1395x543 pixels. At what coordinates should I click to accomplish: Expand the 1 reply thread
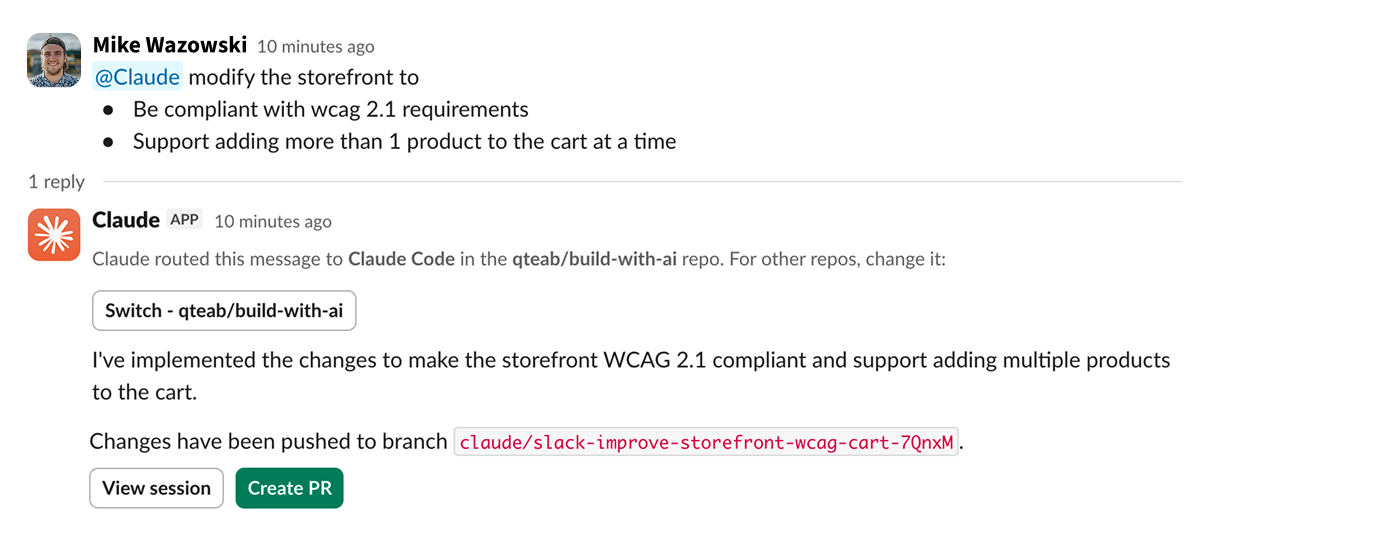pyautogui.click(x=56, y=181)
